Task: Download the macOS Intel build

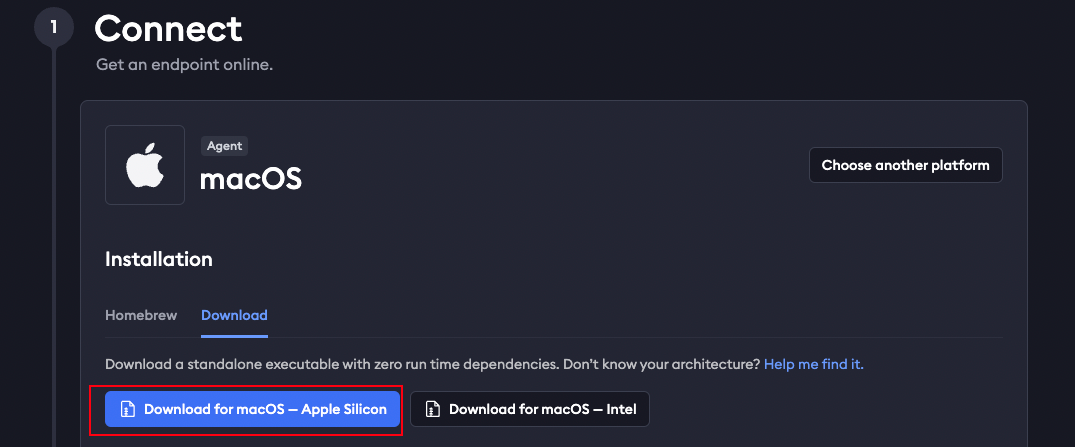Action: pos(530,409)
